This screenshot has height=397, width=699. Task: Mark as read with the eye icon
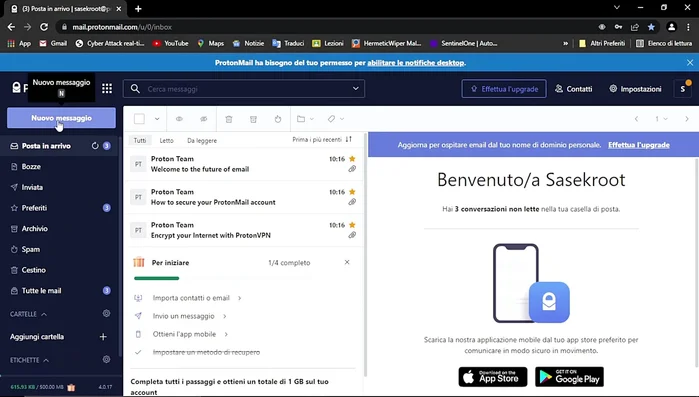pyautogui.click(x=179, y=119)
